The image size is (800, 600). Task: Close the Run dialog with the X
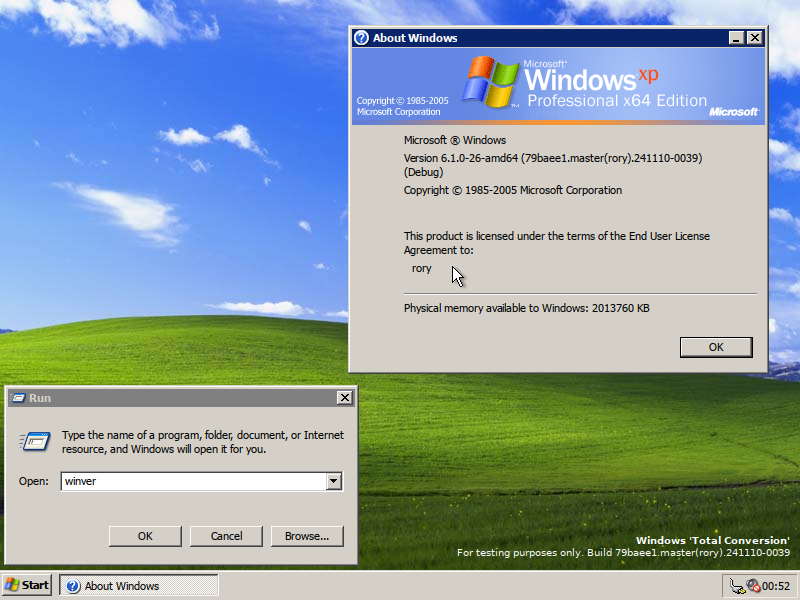tap(345, 398)
